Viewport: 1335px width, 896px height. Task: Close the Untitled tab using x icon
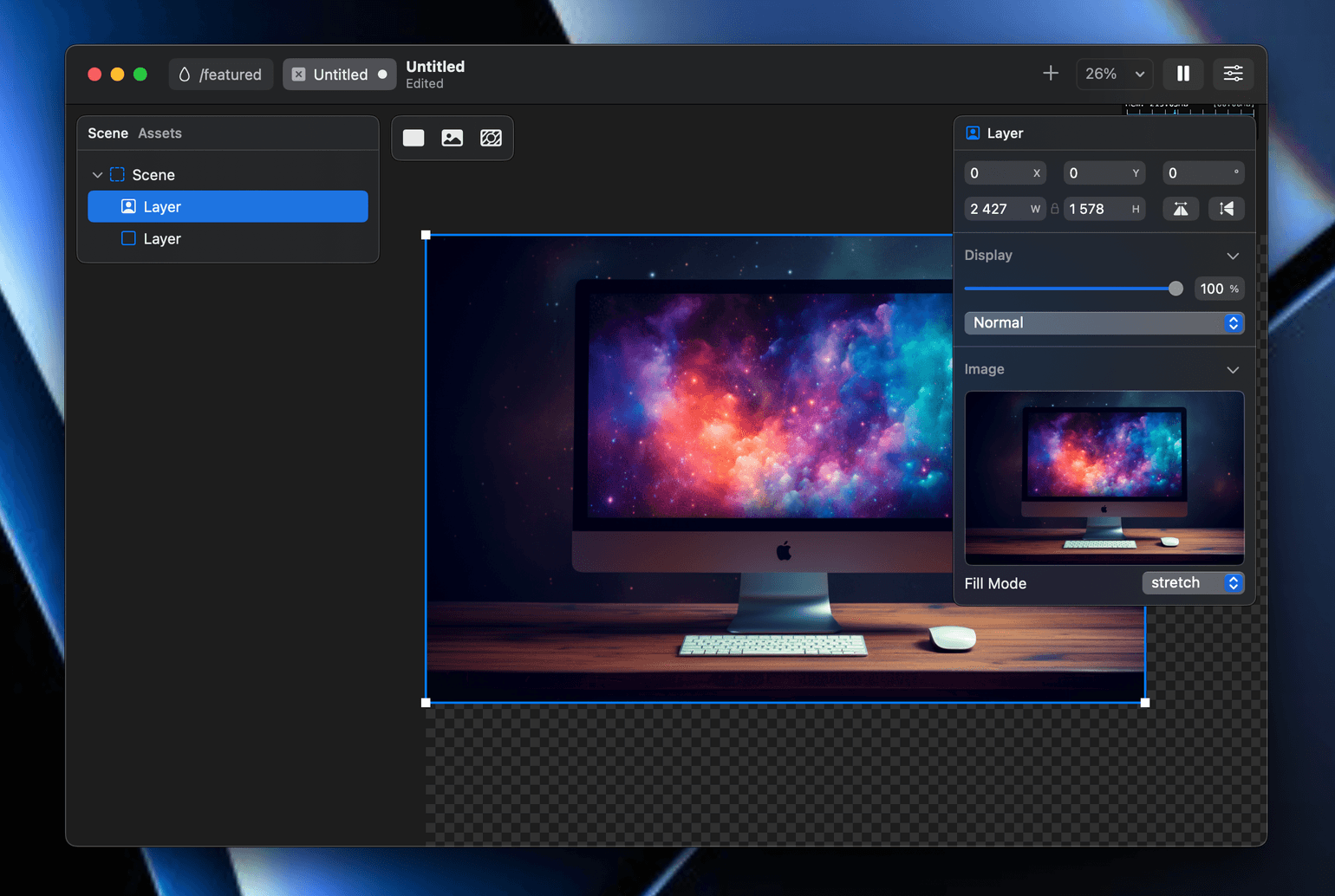point(299,75)
